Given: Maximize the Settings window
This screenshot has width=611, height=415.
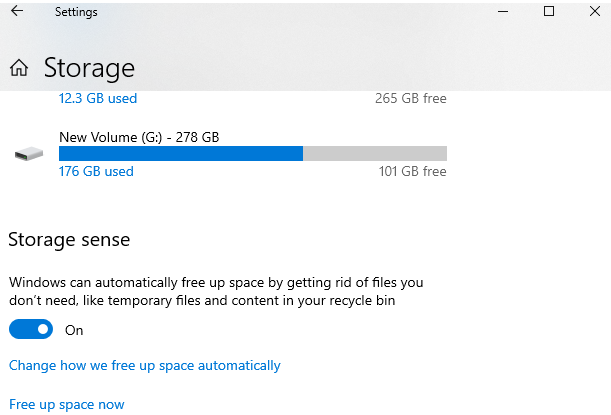Looking at the screenshot, I should [x=549, y=11].
